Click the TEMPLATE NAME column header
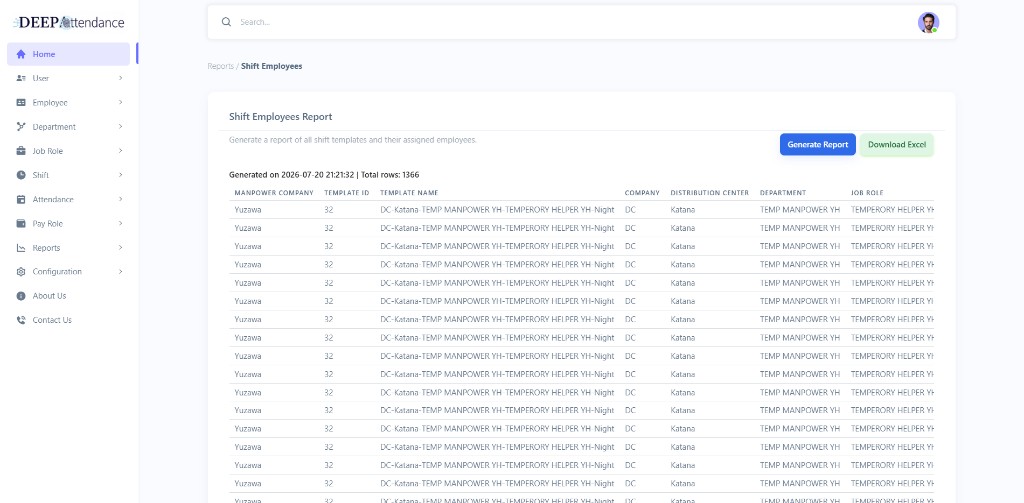Screen dimensions: 1024x503 [409, 193]
